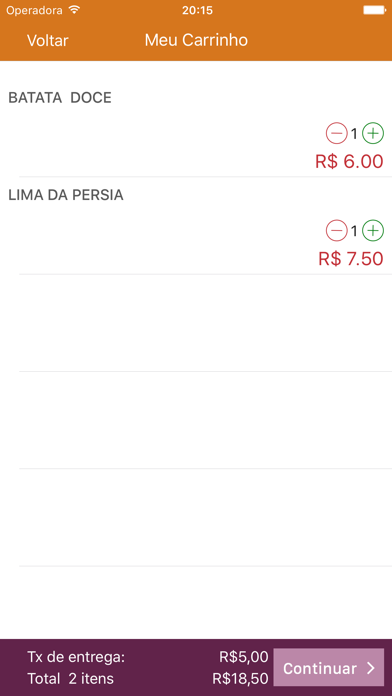Screen dimensions: 392x696
Task: Decrease BATATA DOCE quantity with minus icon
Action: pyautogui.click(x=337, y=134)
